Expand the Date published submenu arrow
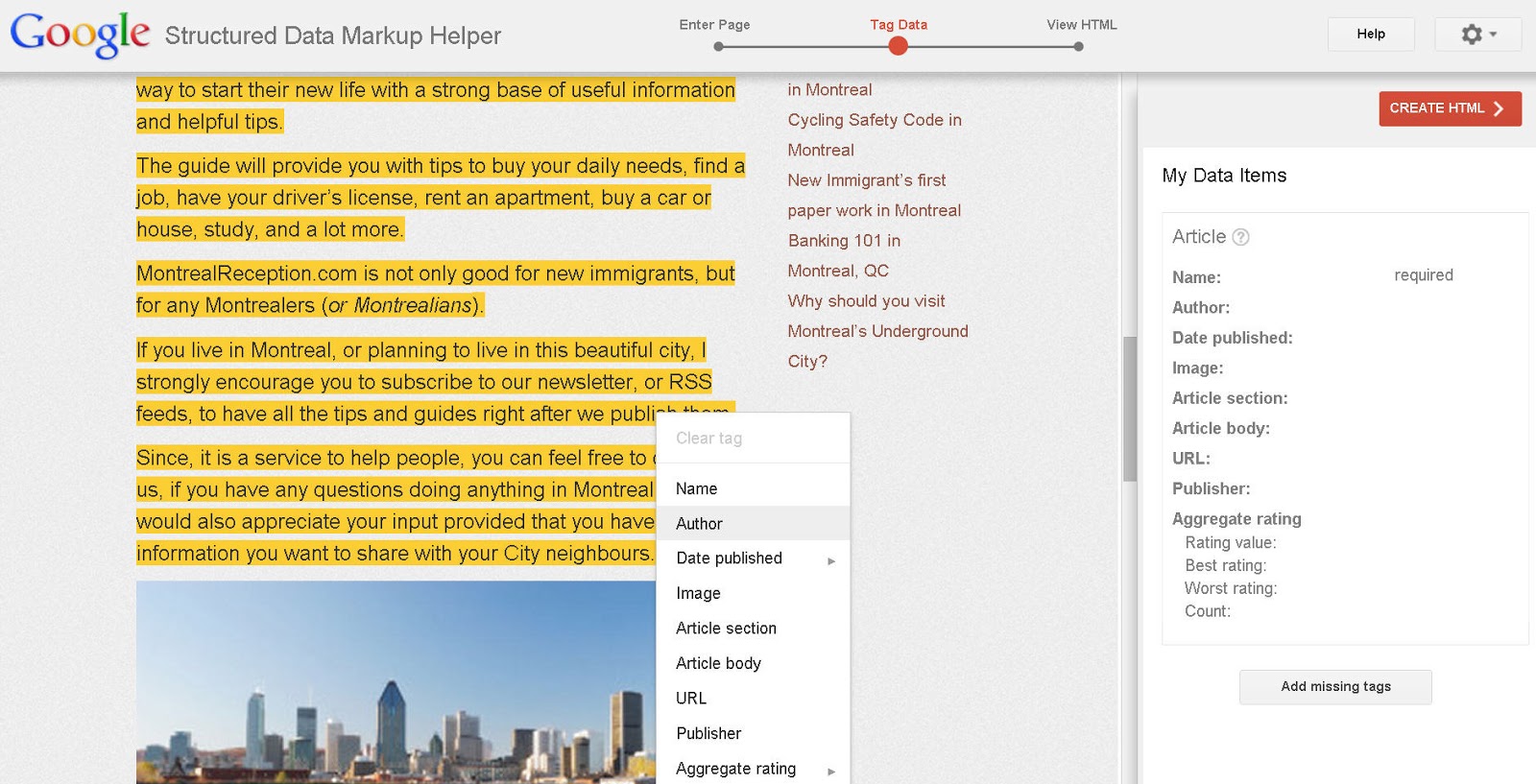The height and width of the screenshot is (784, 1536). click(831, 560)
